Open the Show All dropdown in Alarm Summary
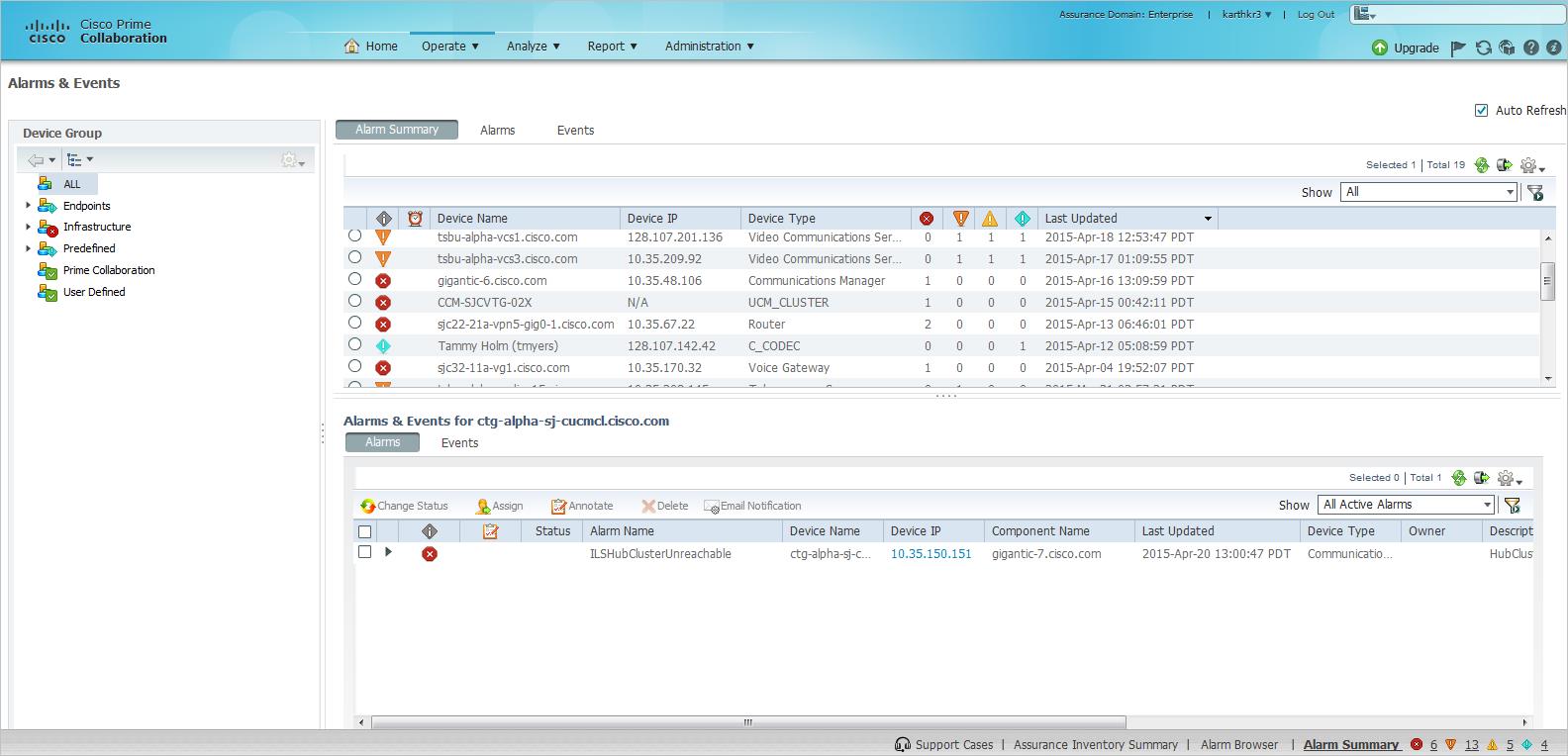1568x756 pixels. 1428,192
